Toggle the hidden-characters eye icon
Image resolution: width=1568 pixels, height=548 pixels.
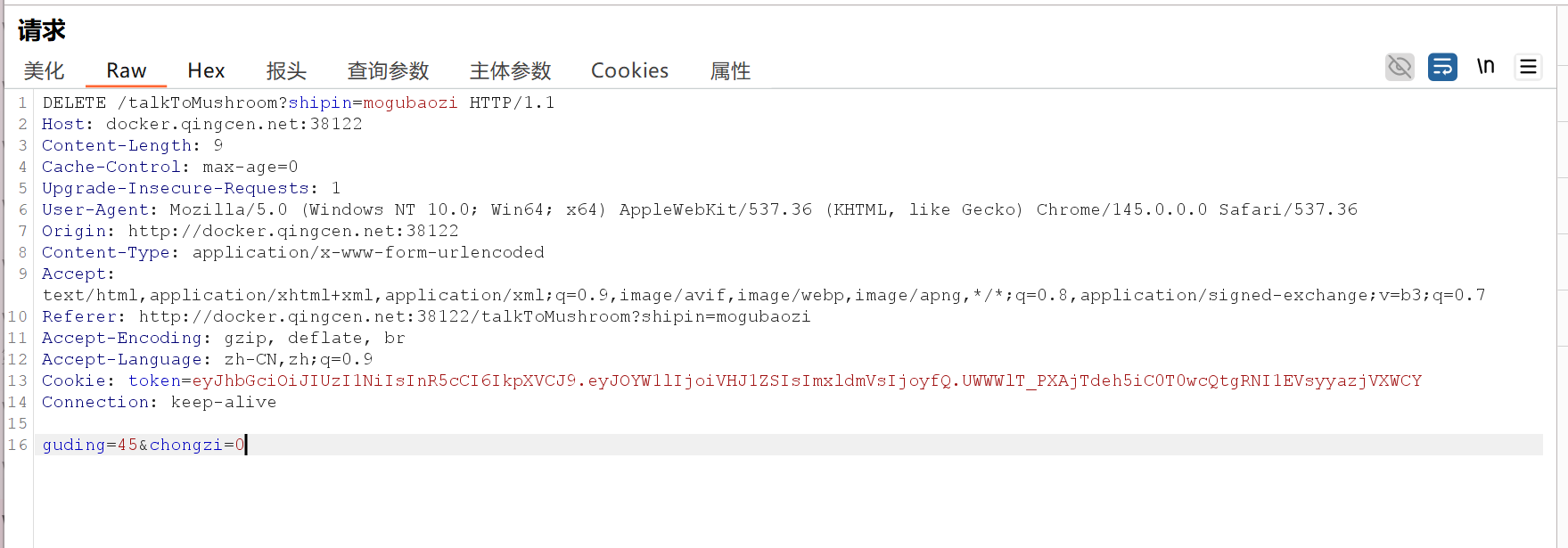point(1400,67)
